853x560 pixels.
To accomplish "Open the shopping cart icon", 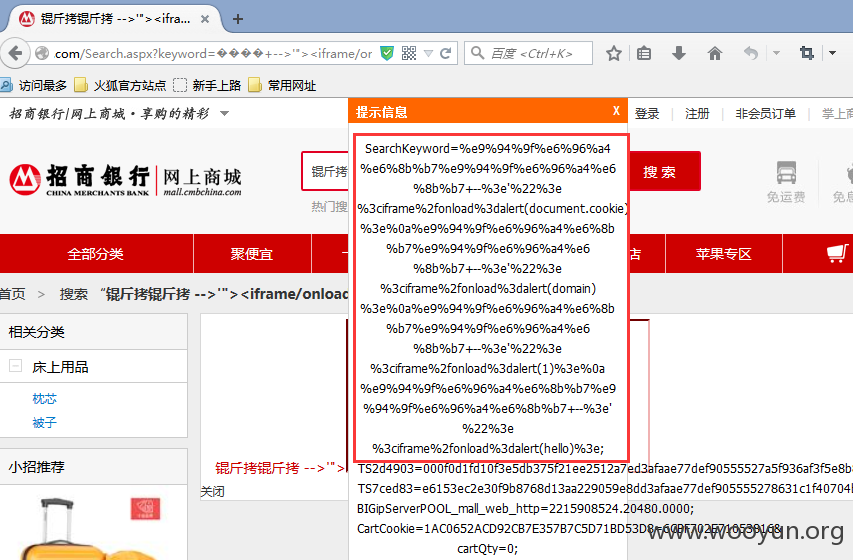I will pyautogui.click(x=837, y=253).
